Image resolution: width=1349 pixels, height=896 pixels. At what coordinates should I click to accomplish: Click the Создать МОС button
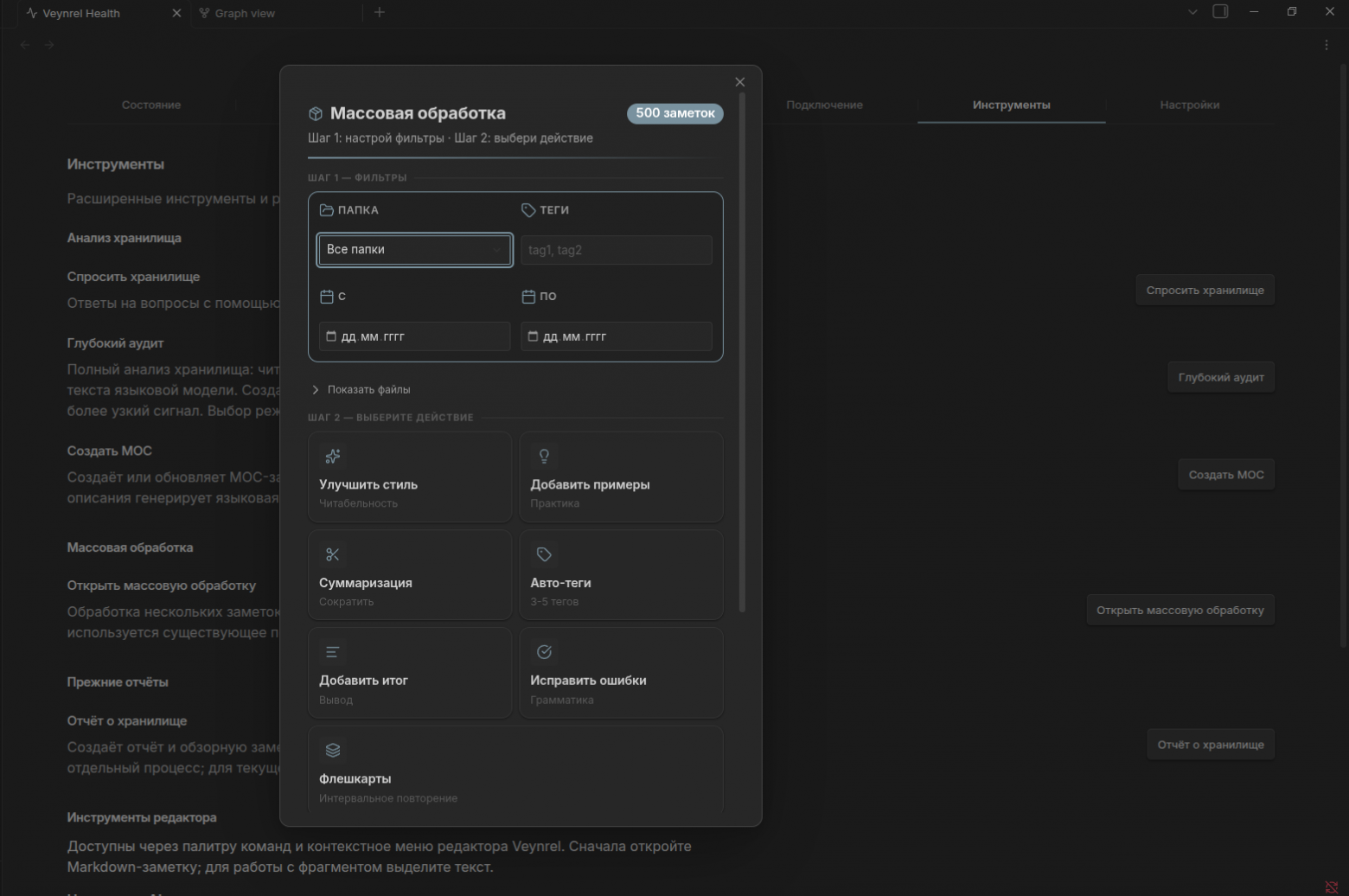pos(1226,475)
